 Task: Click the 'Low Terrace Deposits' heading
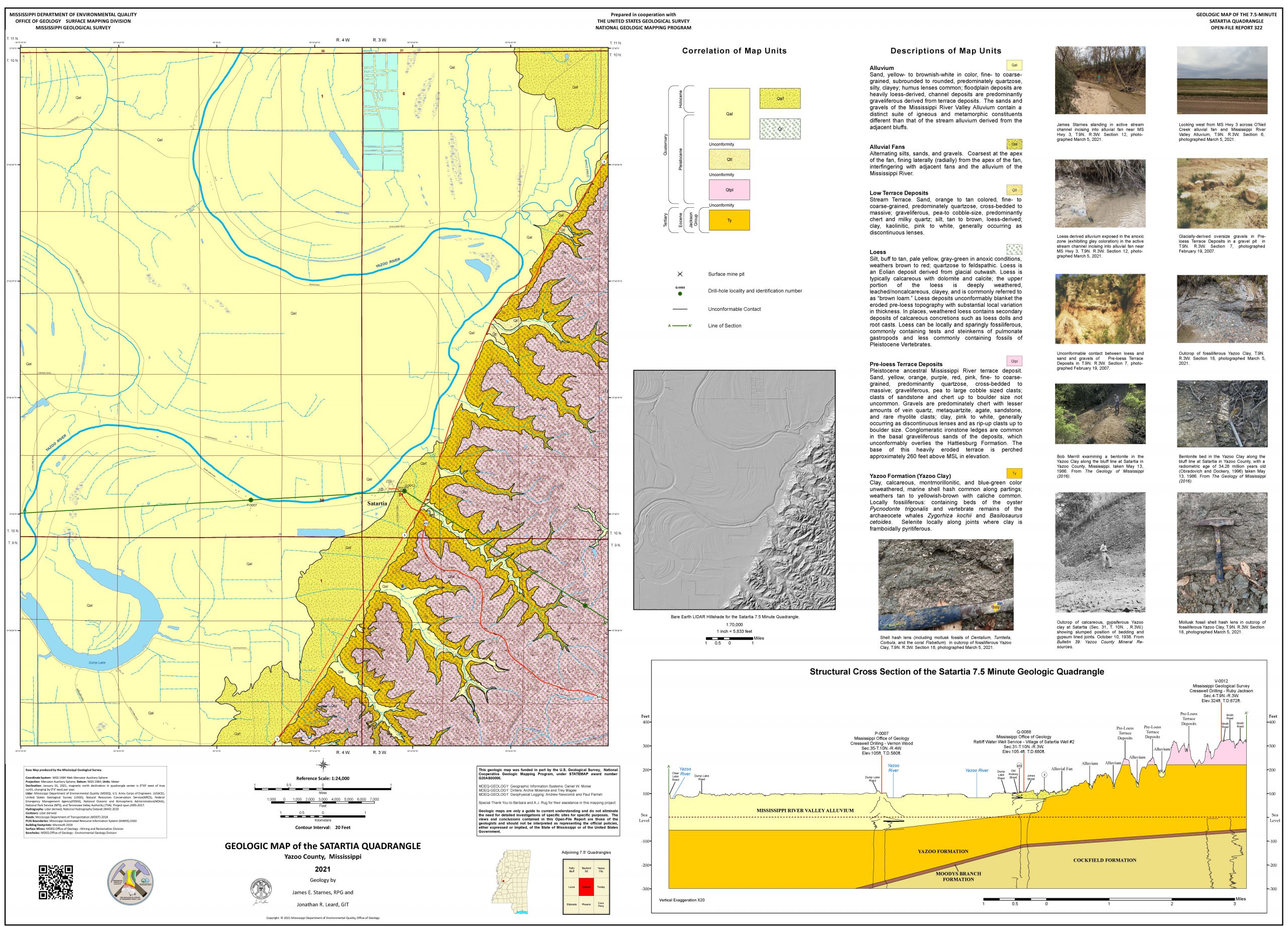coord(899,193)
